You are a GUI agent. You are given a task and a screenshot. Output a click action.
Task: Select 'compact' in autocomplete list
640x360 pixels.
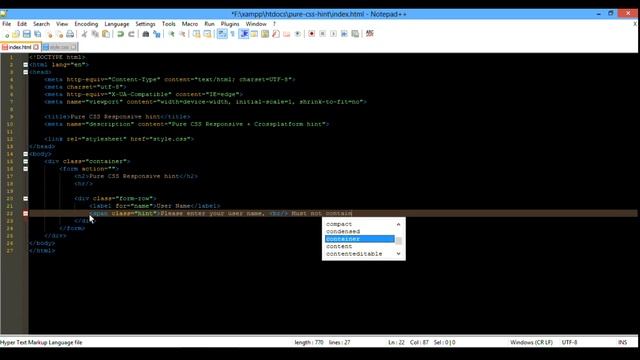click(x=339, y=224)
